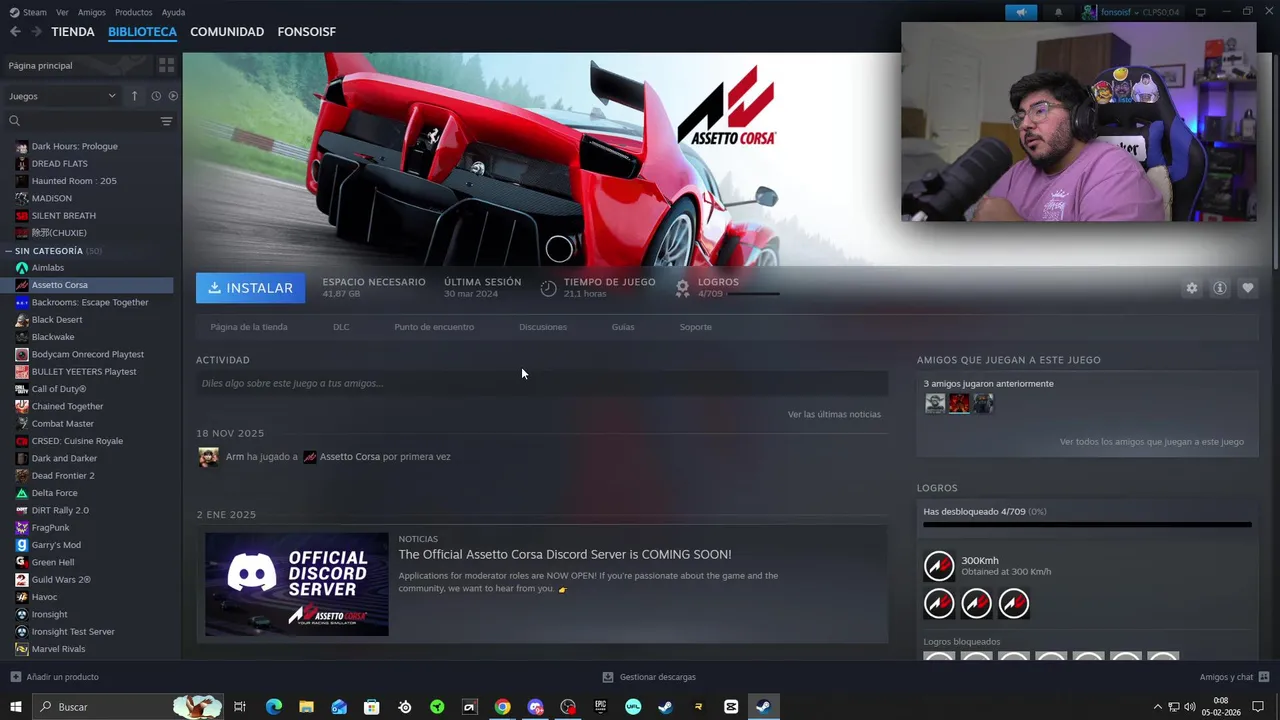Add Assetto Corsa to favorites heart
Viewport: 1280px width, 720px height.
[1247, 288]
